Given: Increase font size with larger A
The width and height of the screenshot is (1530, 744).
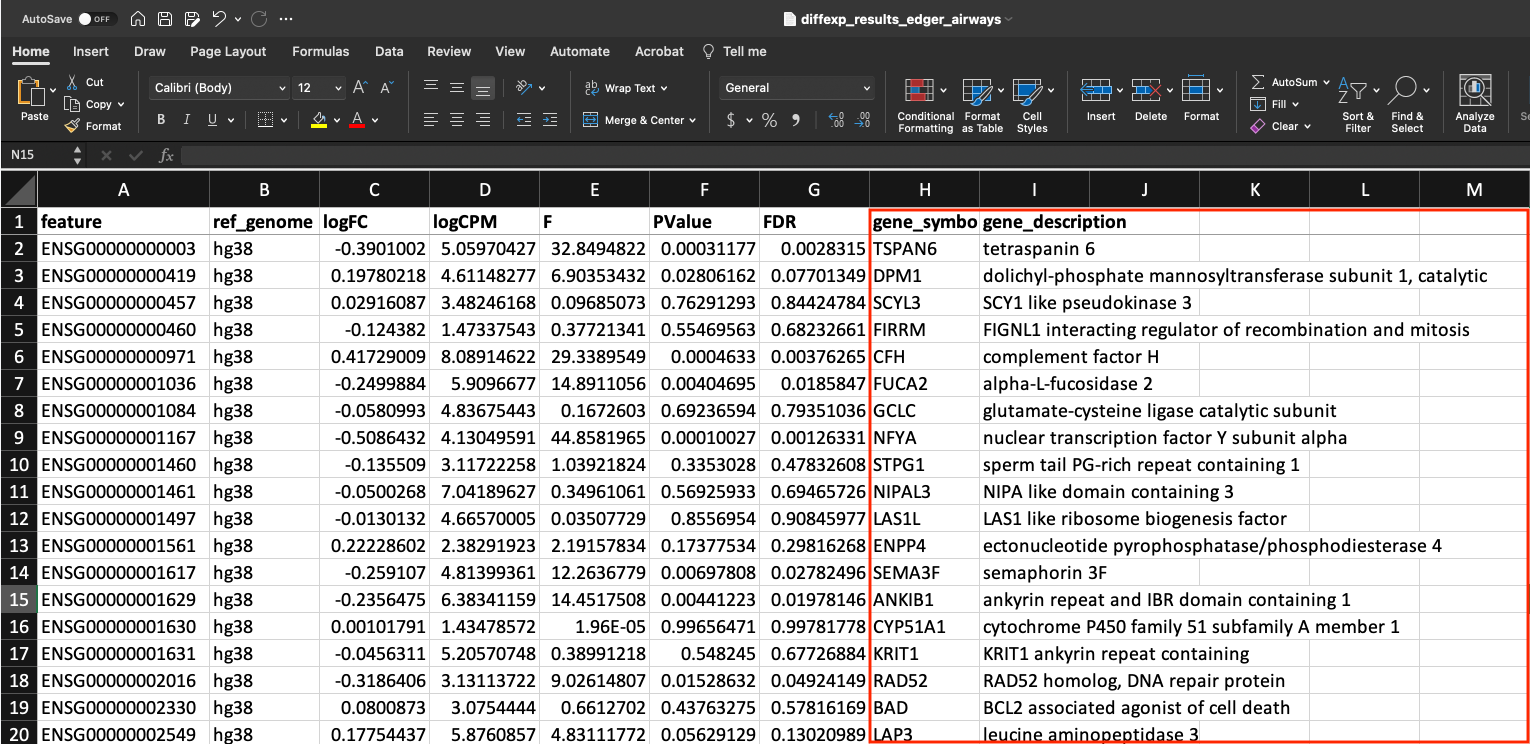Looking at the screenshot, I should coord(361,88).
